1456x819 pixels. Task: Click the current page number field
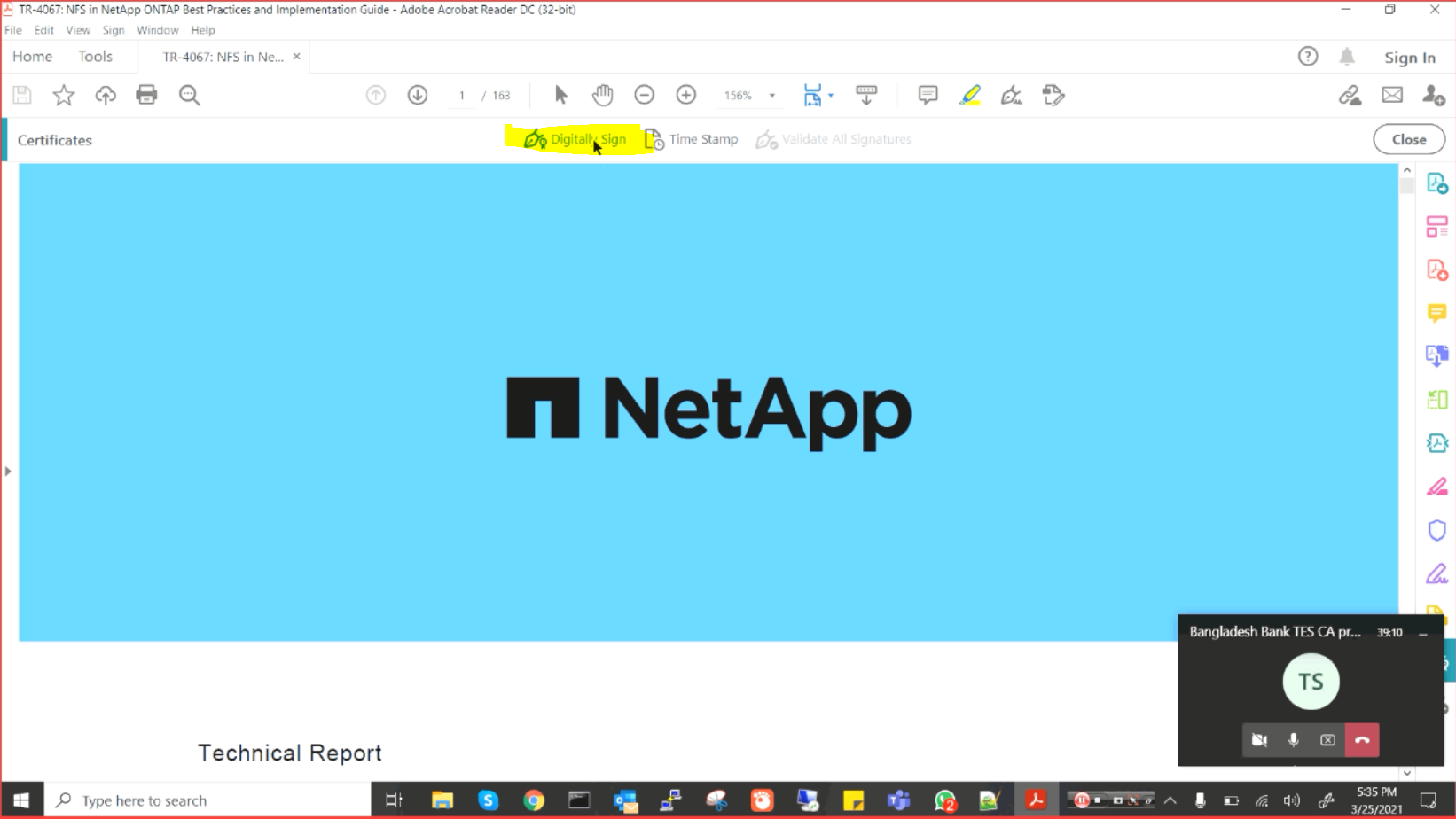point(462,96)
